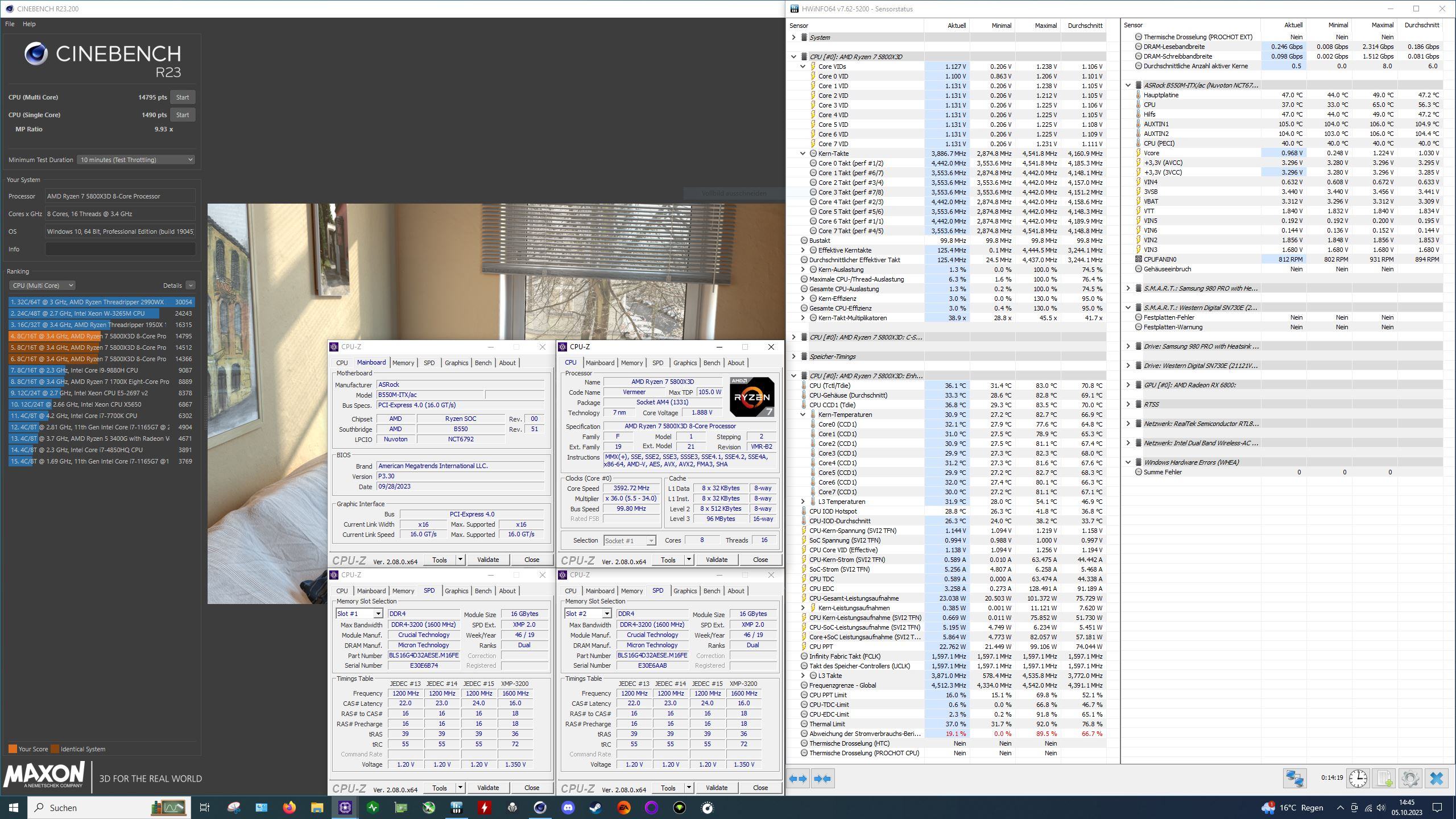Click the blue X close sensors icon
1456x819 pixels.
point(1437,778)
